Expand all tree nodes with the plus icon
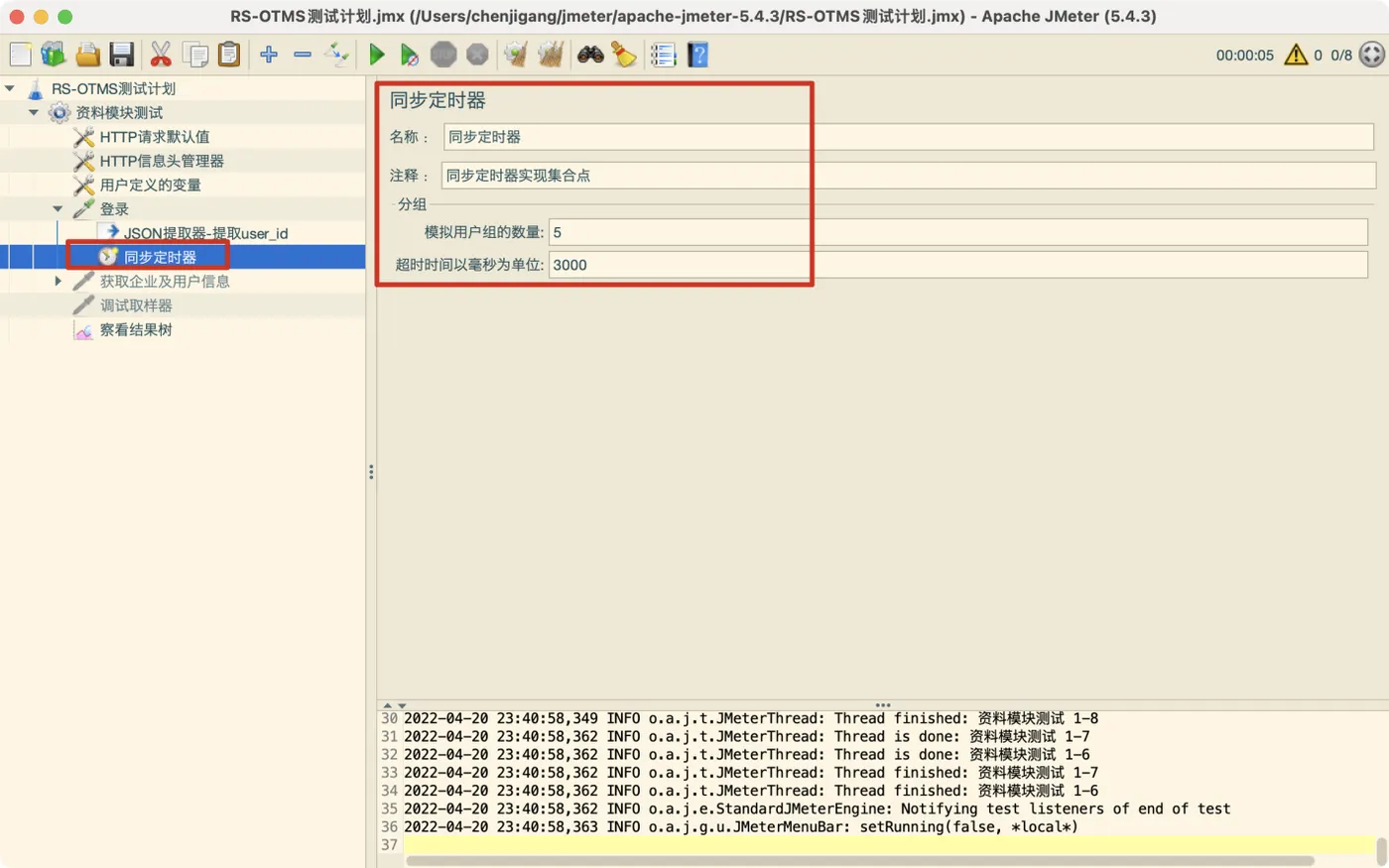The image size is (1389, 868). pyautogui.click(x=269, y=55)
